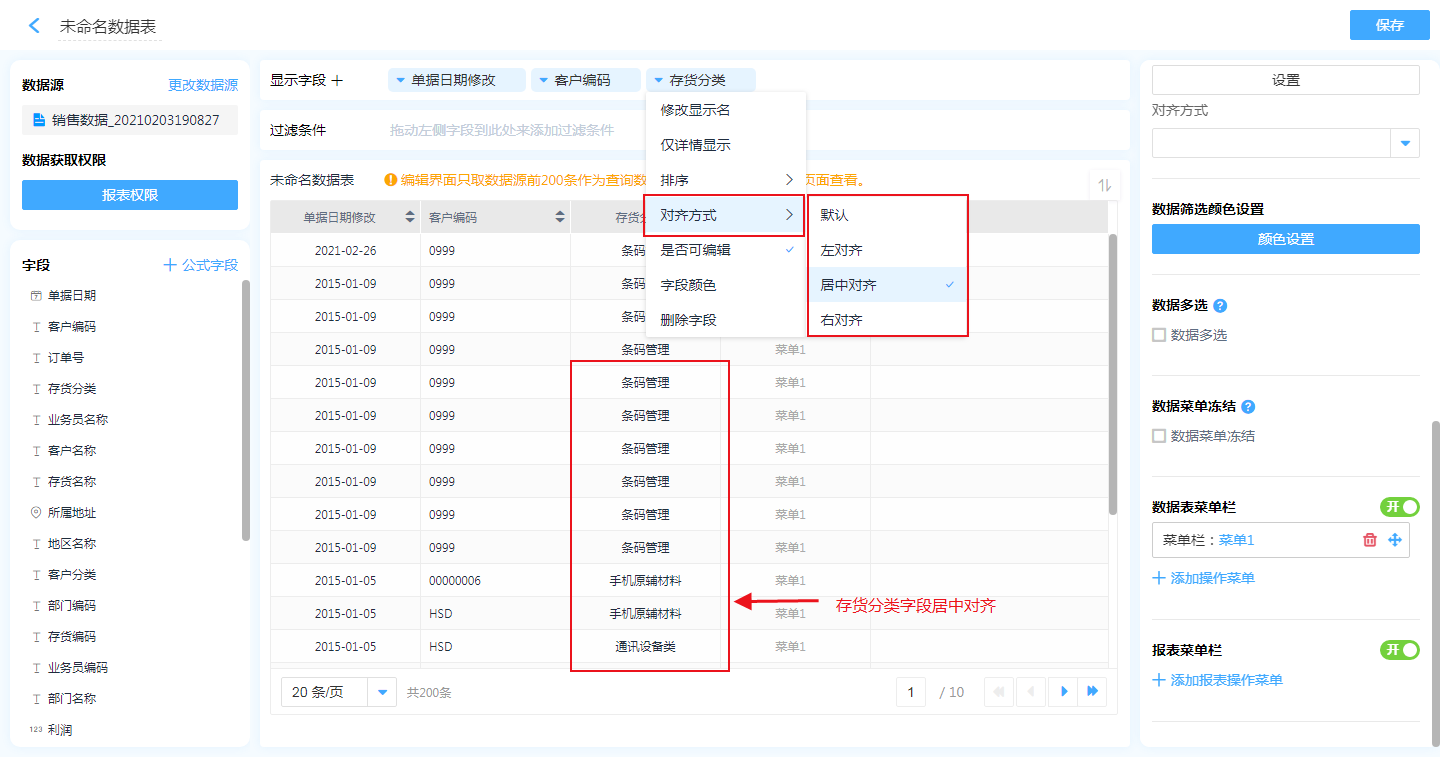Enable the 数据菜单冻结 checkbox
Viewport: 1440px width, 757px height.
(1159, 436)
